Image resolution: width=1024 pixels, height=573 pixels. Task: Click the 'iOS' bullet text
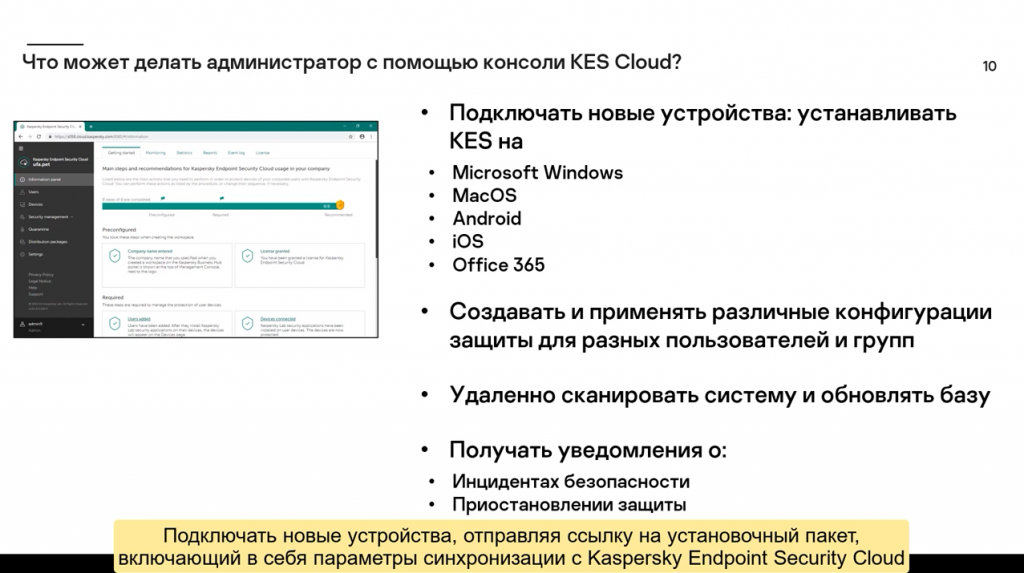tap(468, 241)
